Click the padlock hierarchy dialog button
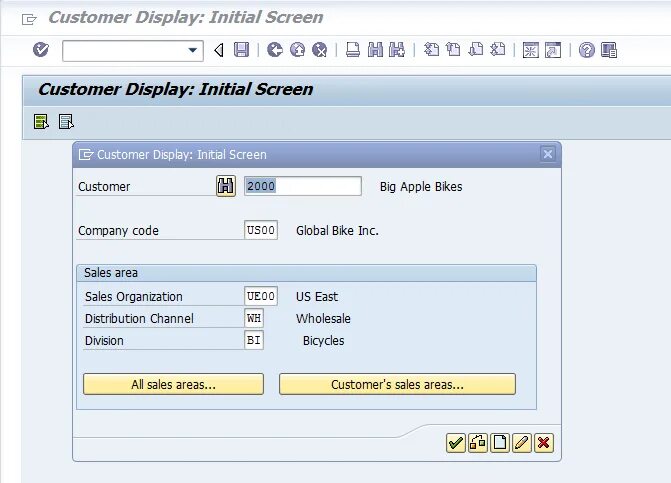The height and width of the screenshot is (483, 671). (478, 443)
